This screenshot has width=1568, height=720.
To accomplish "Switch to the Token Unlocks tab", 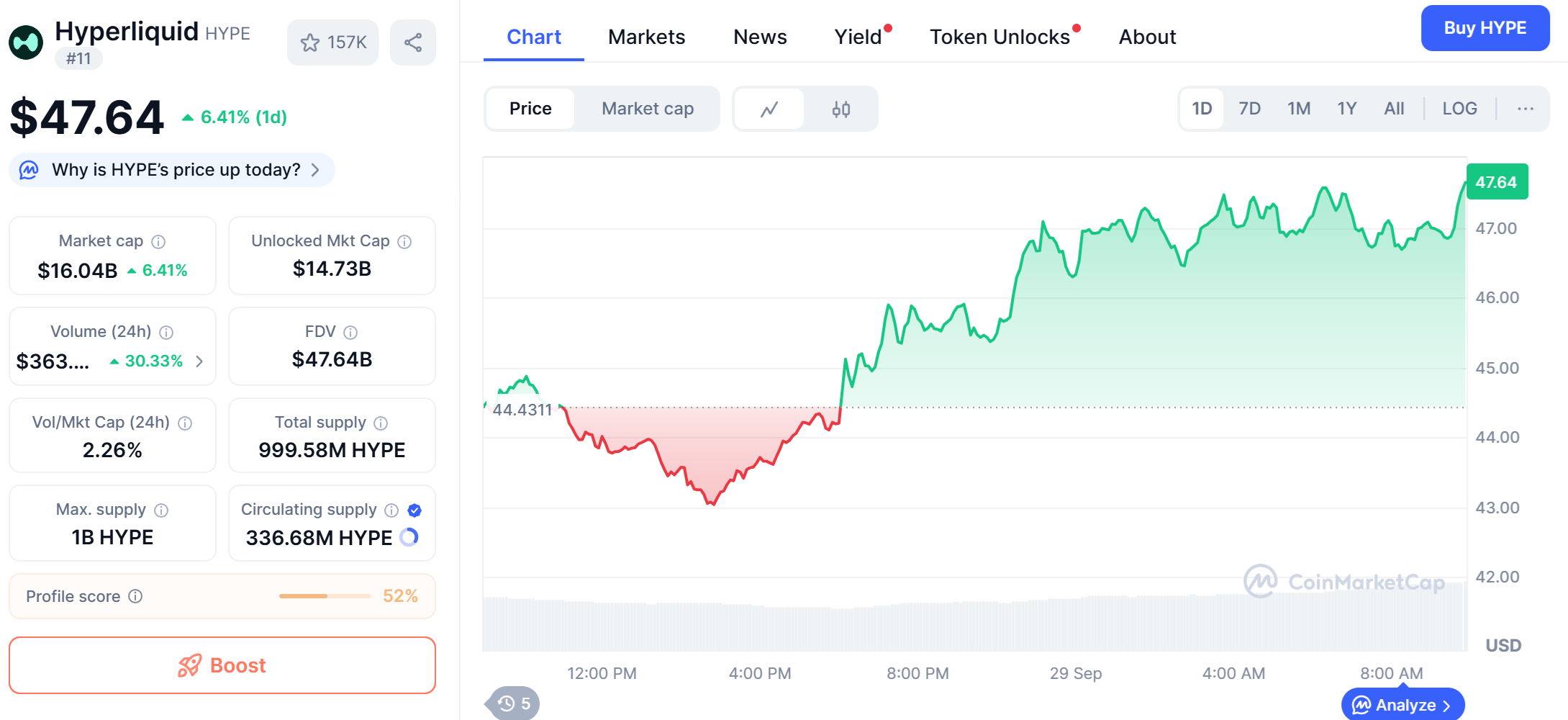I will (x=1000, y=37).
